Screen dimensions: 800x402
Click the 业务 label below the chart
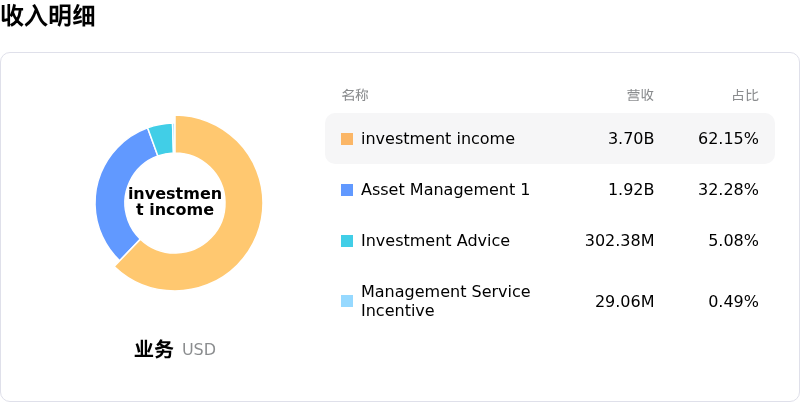tap(154, 350)
